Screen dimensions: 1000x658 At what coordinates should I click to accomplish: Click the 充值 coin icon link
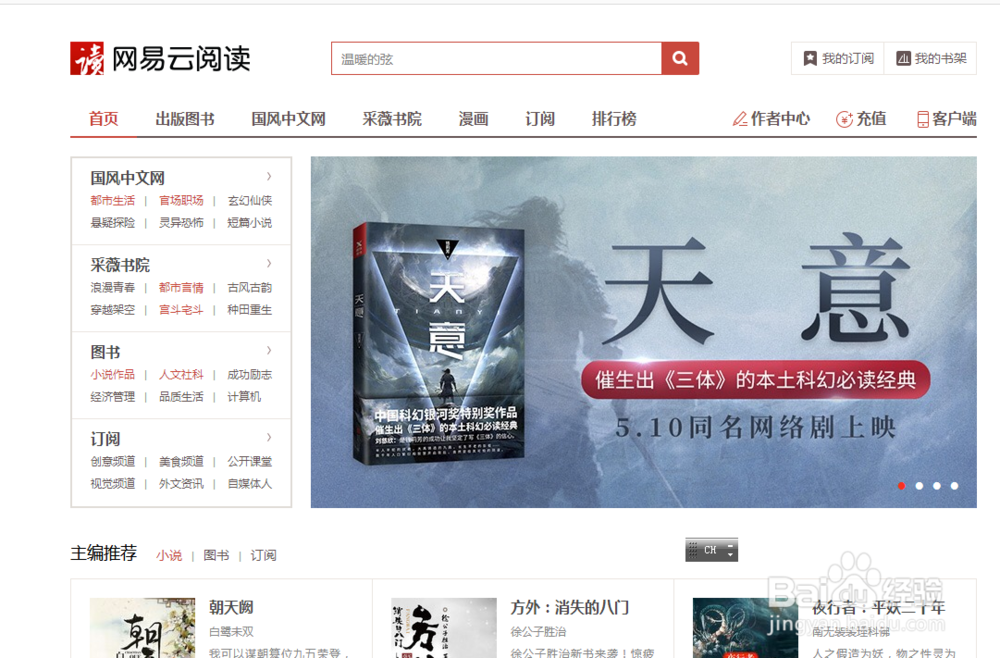click(861, 119)
